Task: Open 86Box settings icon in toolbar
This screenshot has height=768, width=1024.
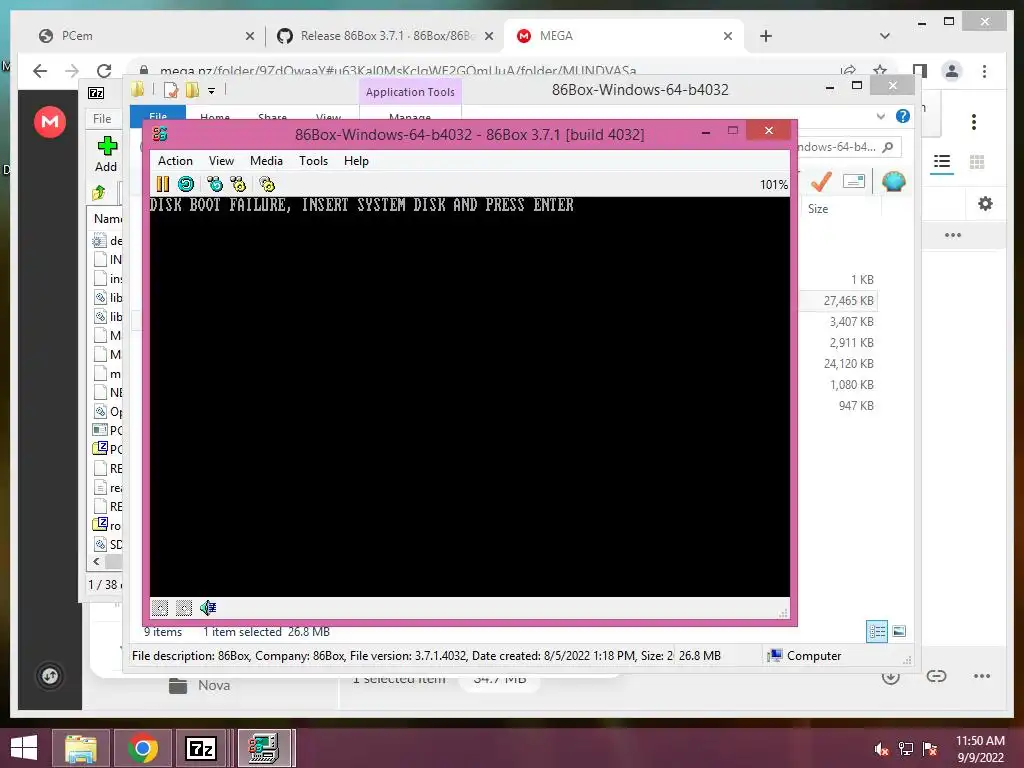Action: tap(267, 184)
